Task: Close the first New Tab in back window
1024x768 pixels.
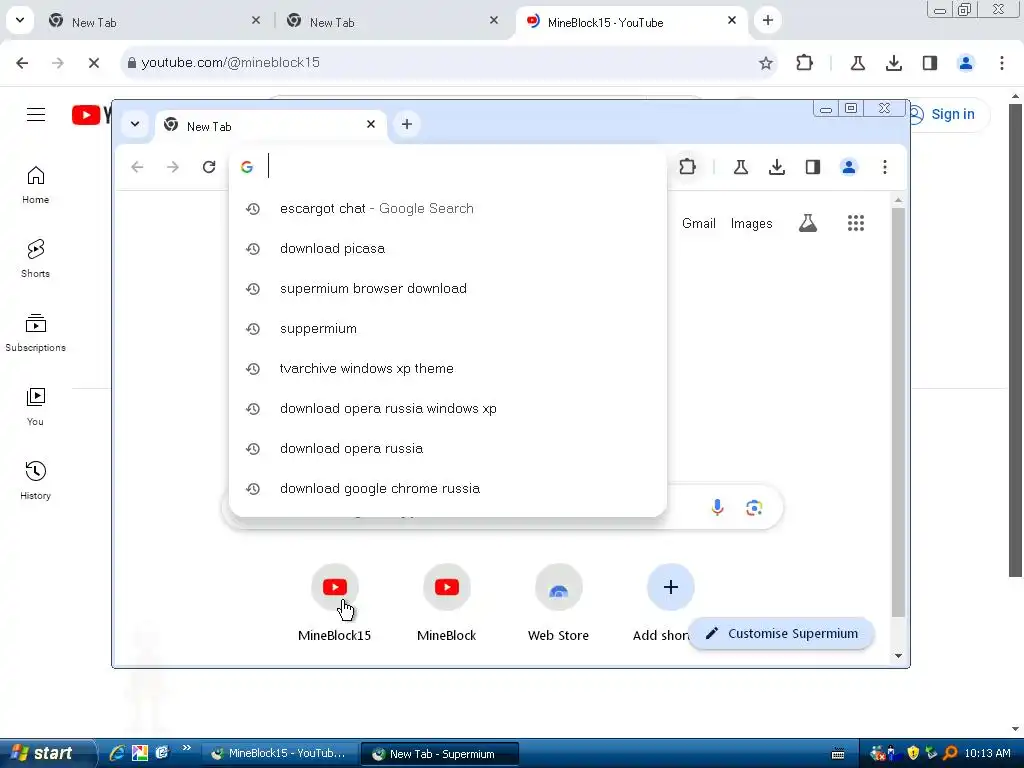Action: (x=256, y=20)
